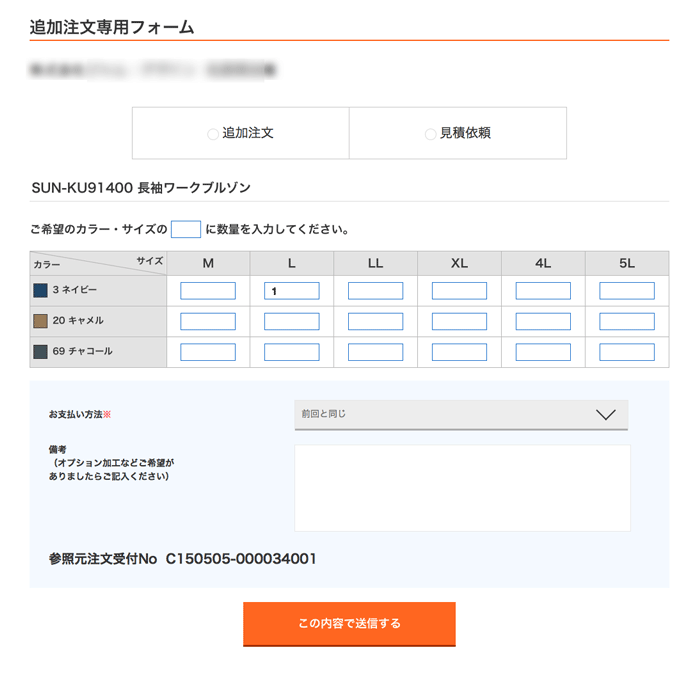700x673 pixels.
Task: Click the camel color swatch
Action: 41,321
